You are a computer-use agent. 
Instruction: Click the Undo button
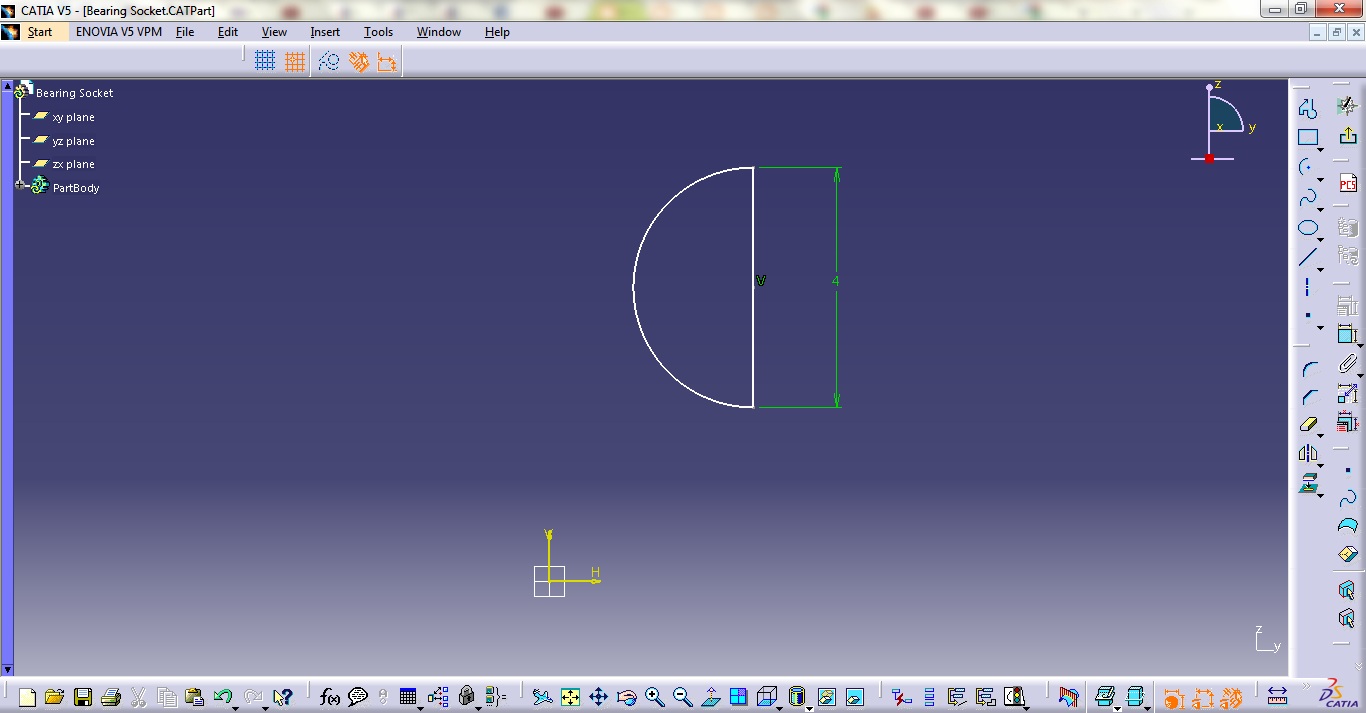[224, 697]
